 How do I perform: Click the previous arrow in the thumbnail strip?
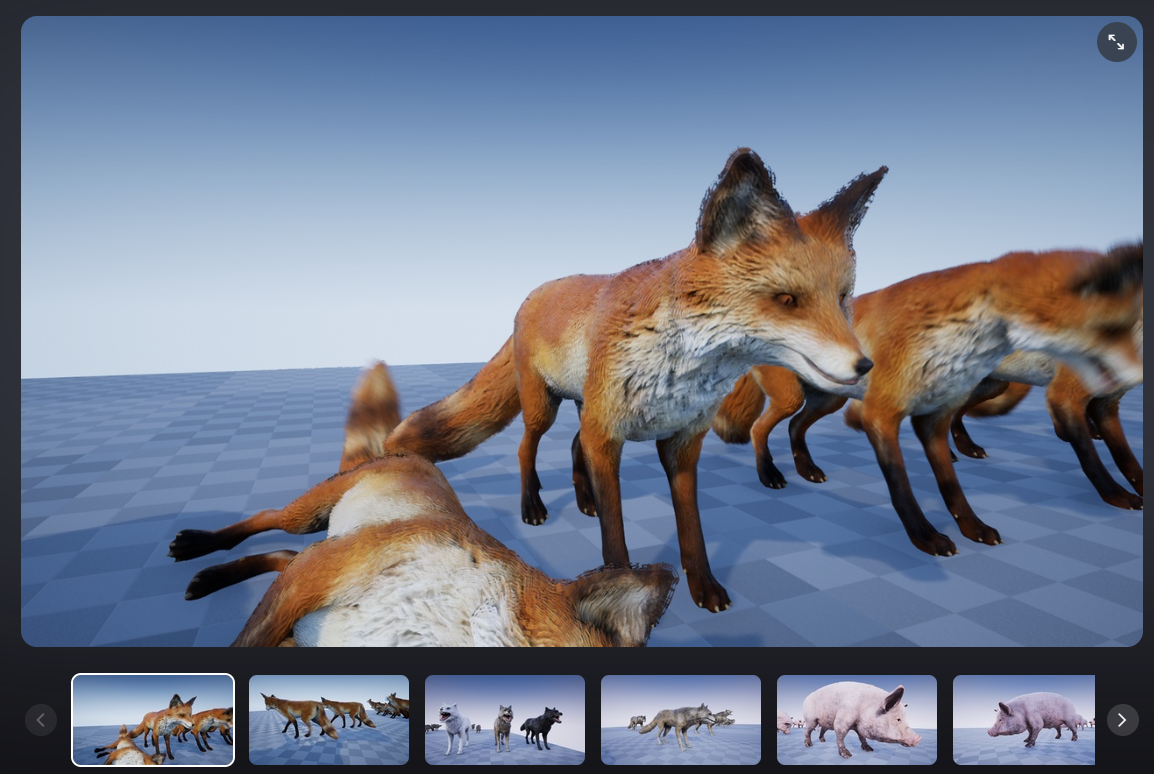(40, 720)
